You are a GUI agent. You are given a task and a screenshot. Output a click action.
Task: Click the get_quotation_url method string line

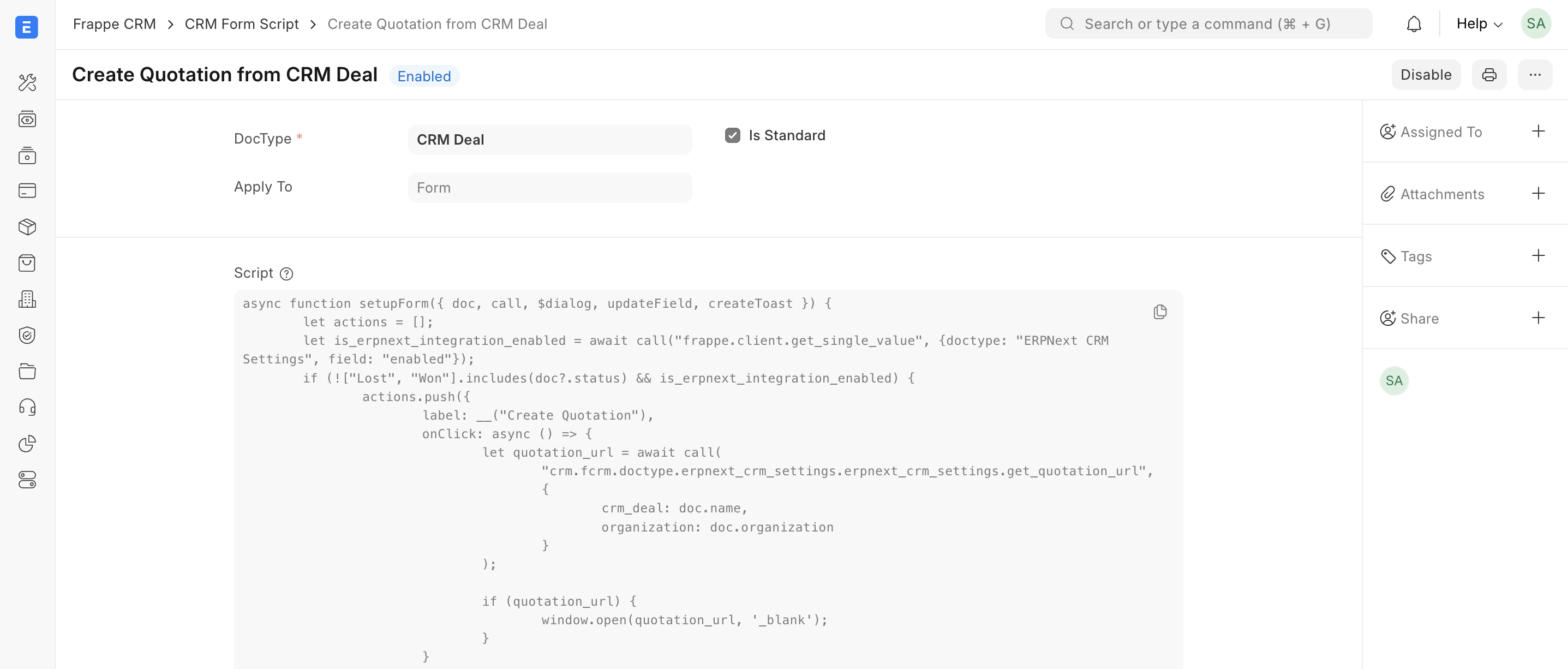847,471
